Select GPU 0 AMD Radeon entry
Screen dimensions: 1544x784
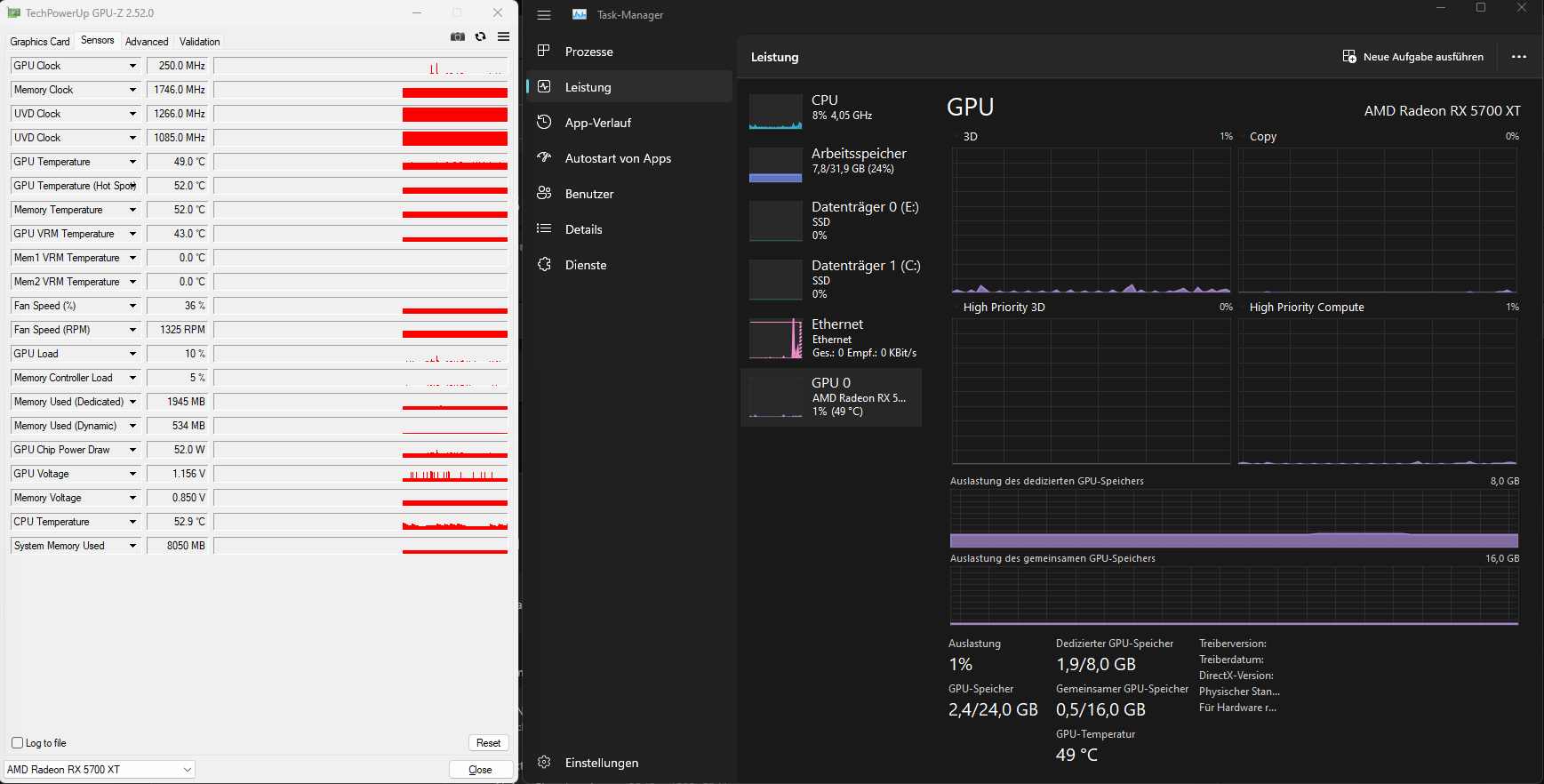(x=831, y=396)
